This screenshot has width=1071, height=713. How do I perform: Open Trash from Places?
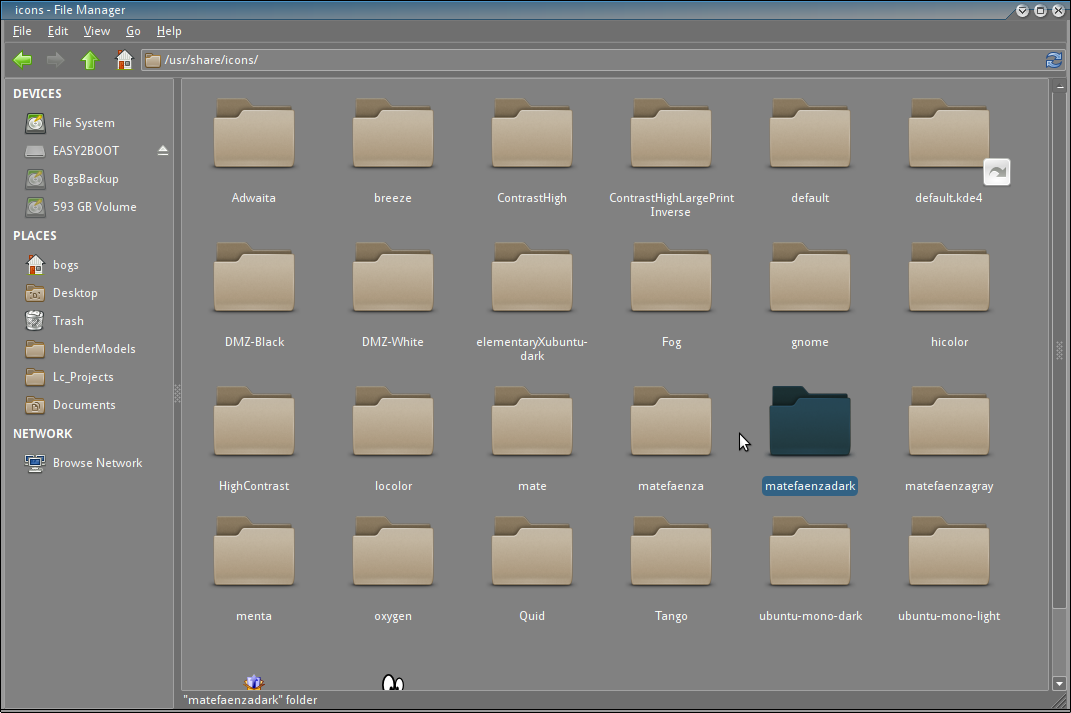(x=68, y=321)
